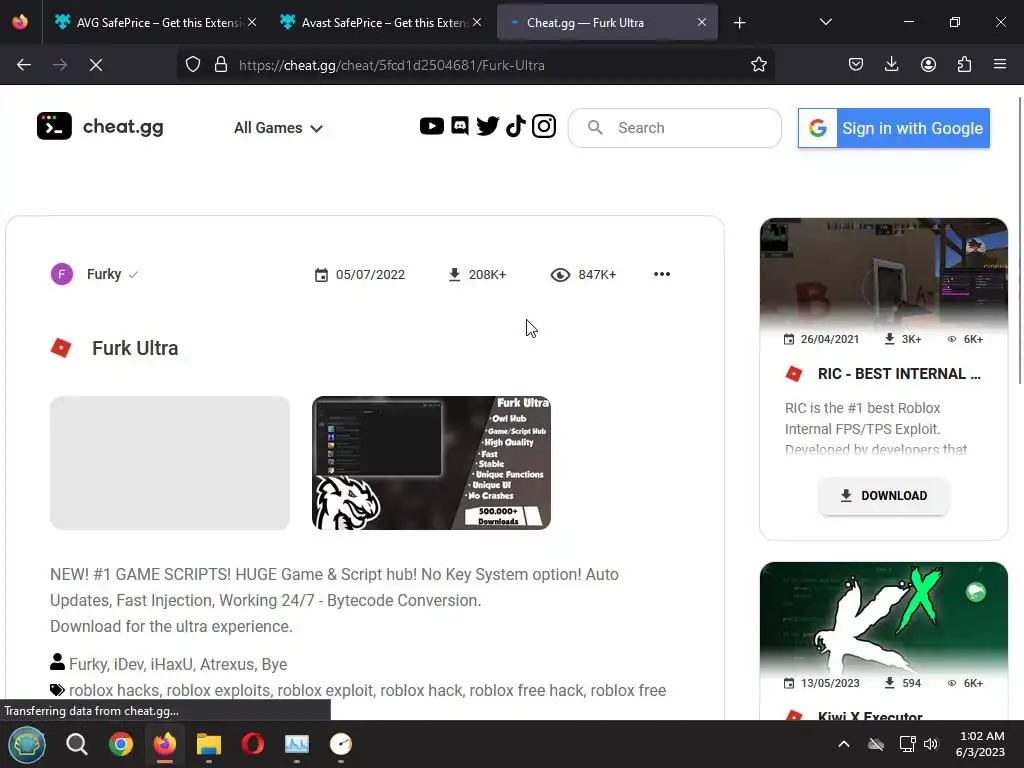The image size is (1024, 768).
Task: List all tabs dropdown arrow
Action: [825, 22]
